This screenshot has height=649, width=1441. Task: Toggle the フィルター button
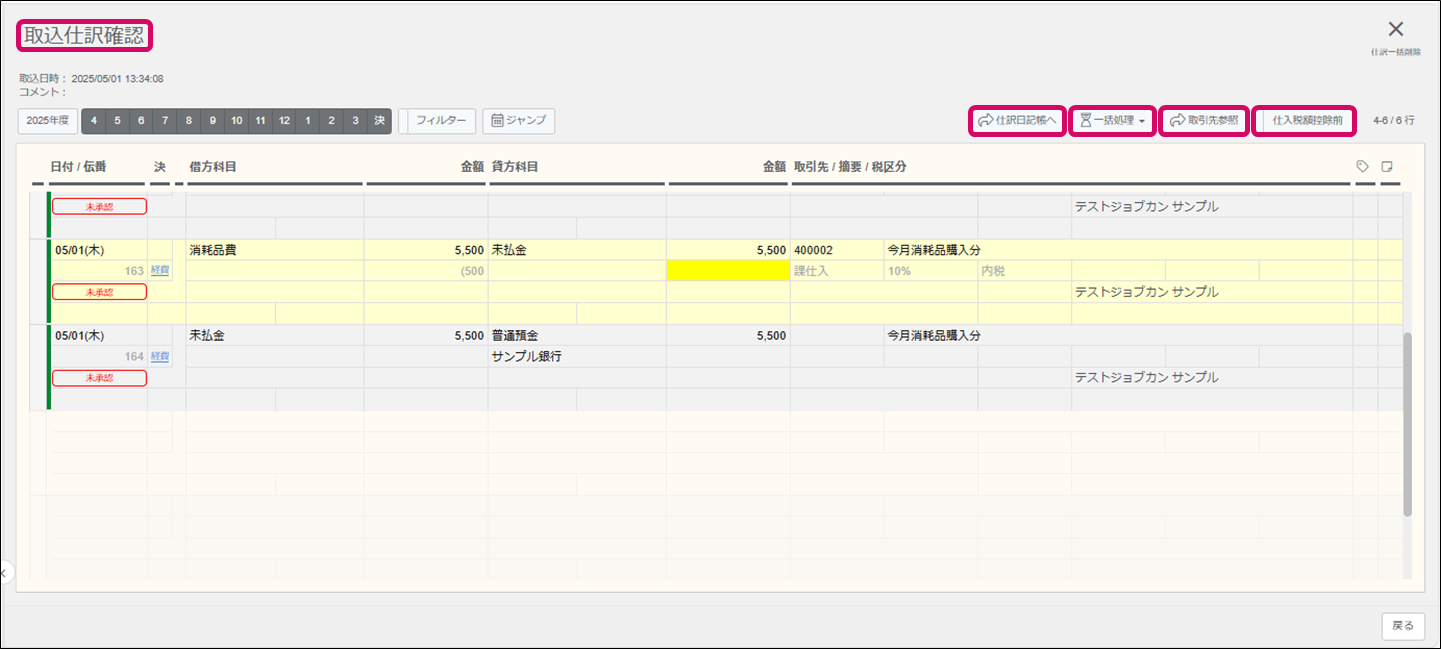click(438, 121)
